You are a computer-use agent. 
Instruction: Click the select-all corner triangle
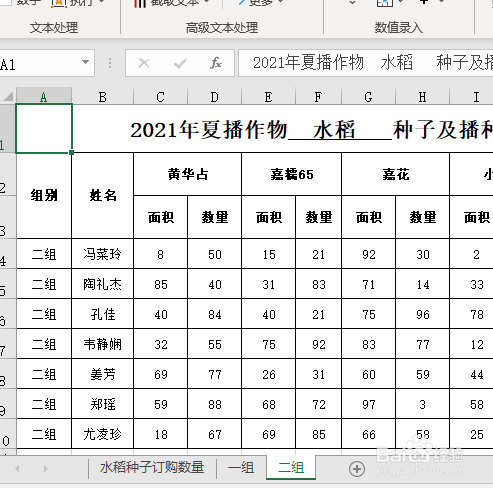coord(8,96)
